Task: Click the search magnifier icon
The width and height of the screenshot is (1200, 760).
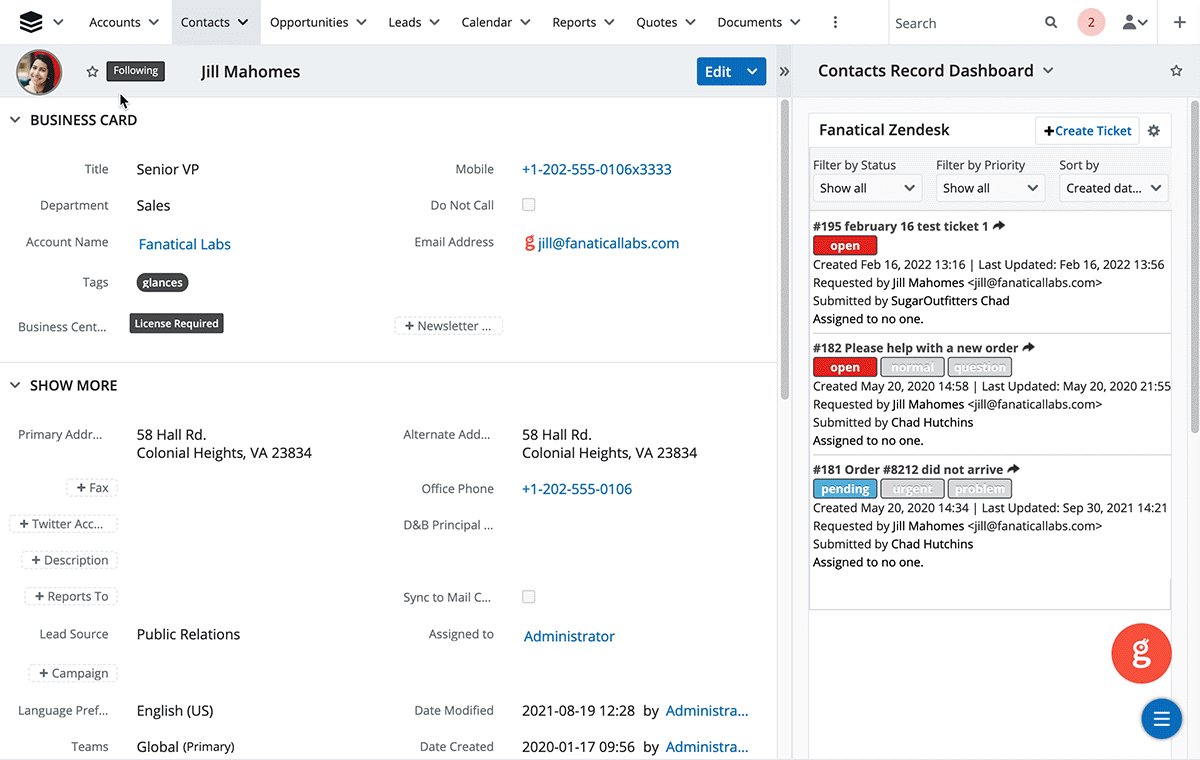Action: pyautogui.click(x=1051, y=22)
